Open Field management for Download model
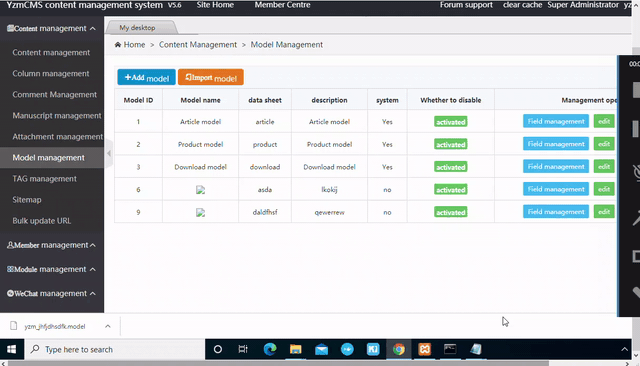This screenshot has width=640, height=366. click(x=556, y=166)
